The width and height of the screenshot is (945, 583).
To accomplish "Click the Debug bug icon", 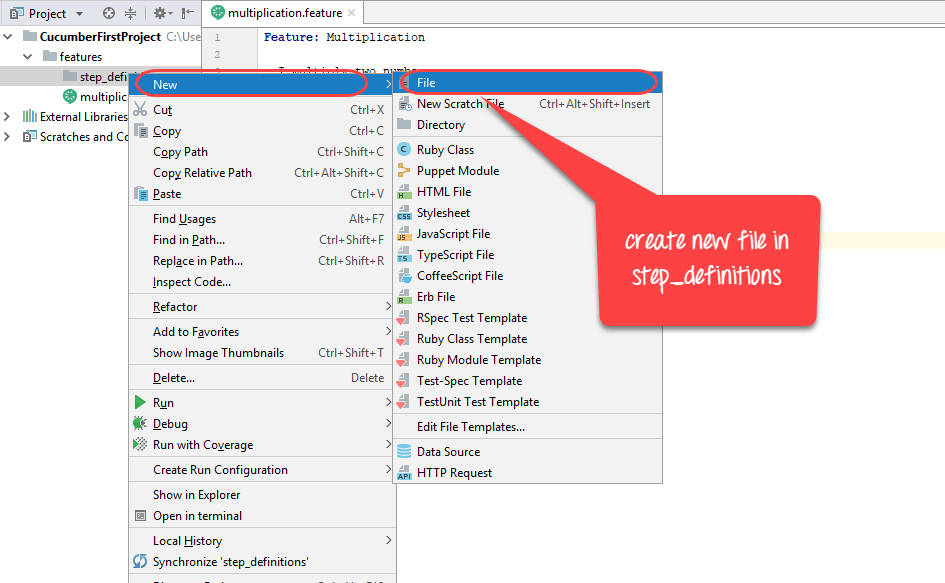I will 140,424.
